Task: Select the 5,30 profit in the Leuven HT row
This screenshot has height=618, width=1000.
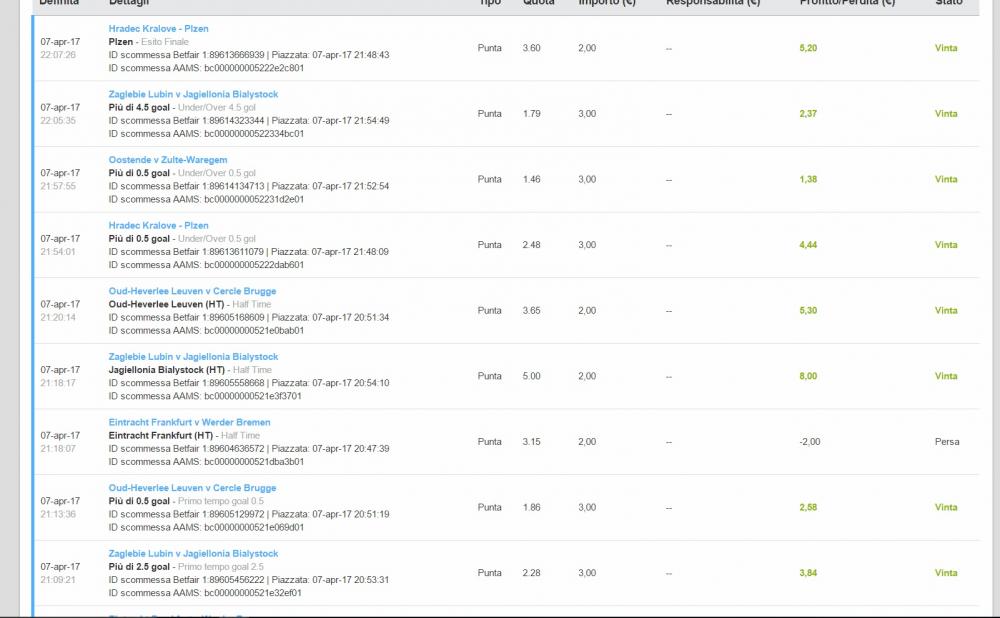Action: 808,311
